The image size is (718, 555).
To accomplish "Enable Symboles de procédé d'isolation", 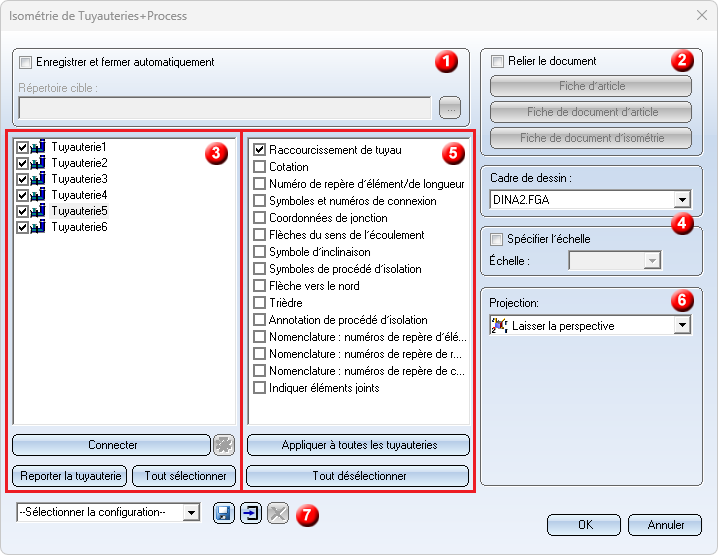I will tap(260, 268).
